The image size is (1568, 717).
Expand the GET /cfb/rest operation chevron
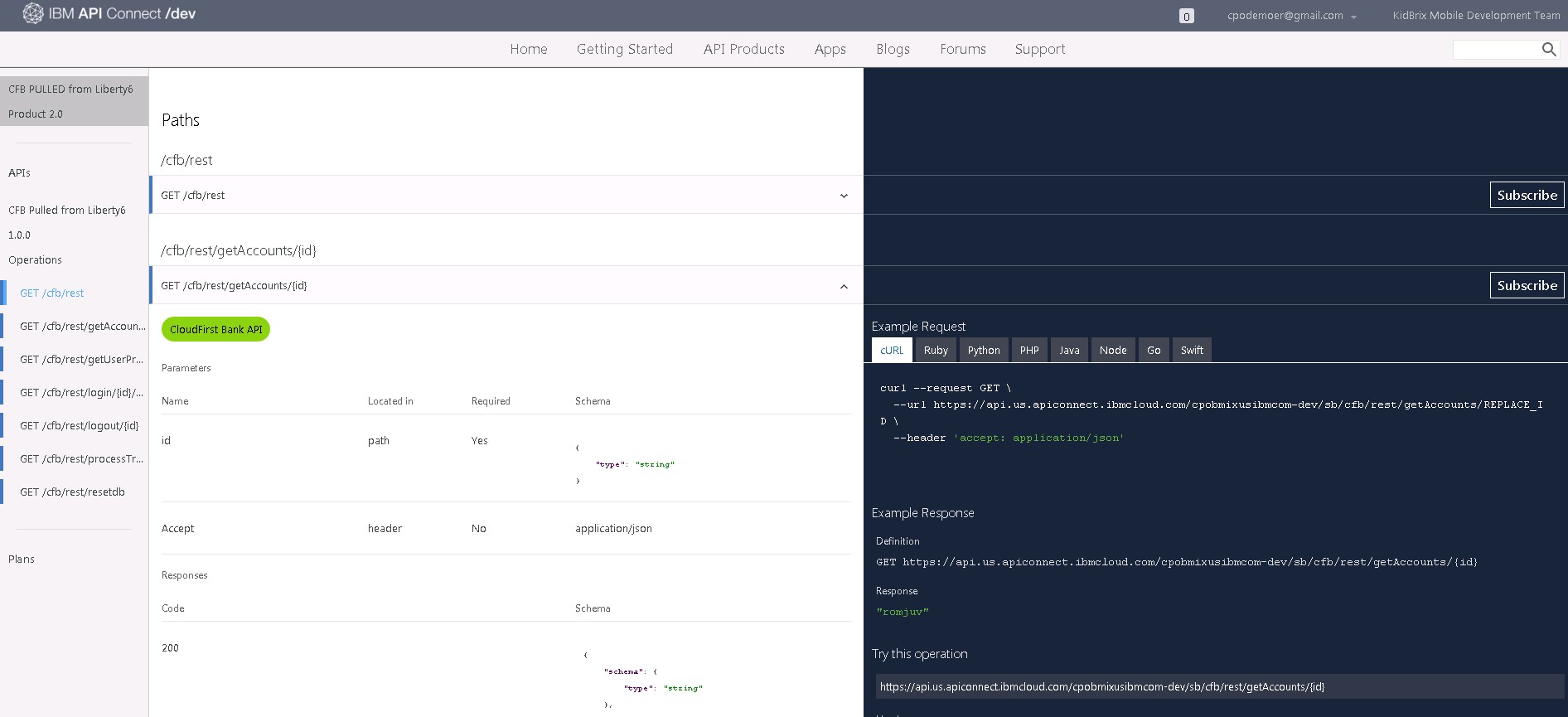(844, 196)
